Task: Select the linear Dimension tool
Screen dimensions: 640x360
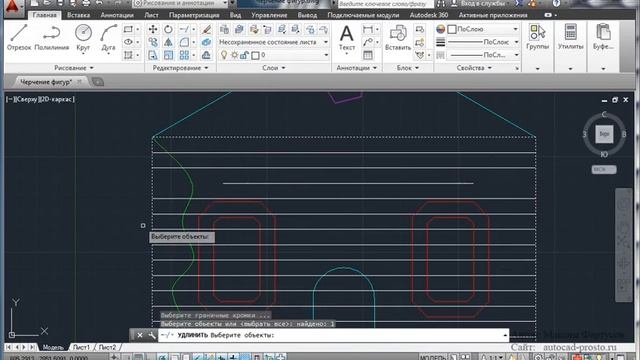Action: coord(368,29)
